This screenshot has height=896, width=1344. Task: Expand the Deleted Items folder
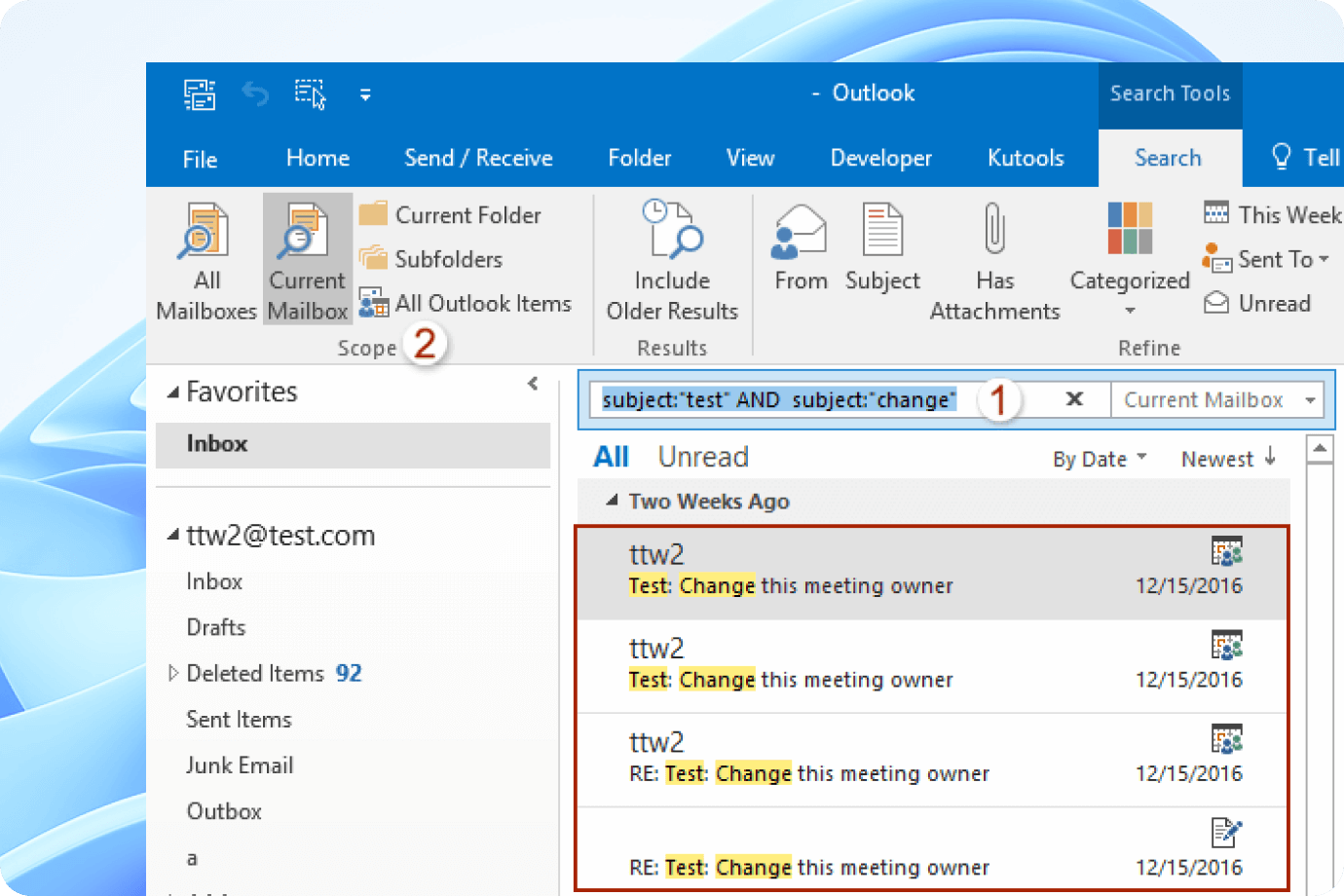(x=173, y=673)
